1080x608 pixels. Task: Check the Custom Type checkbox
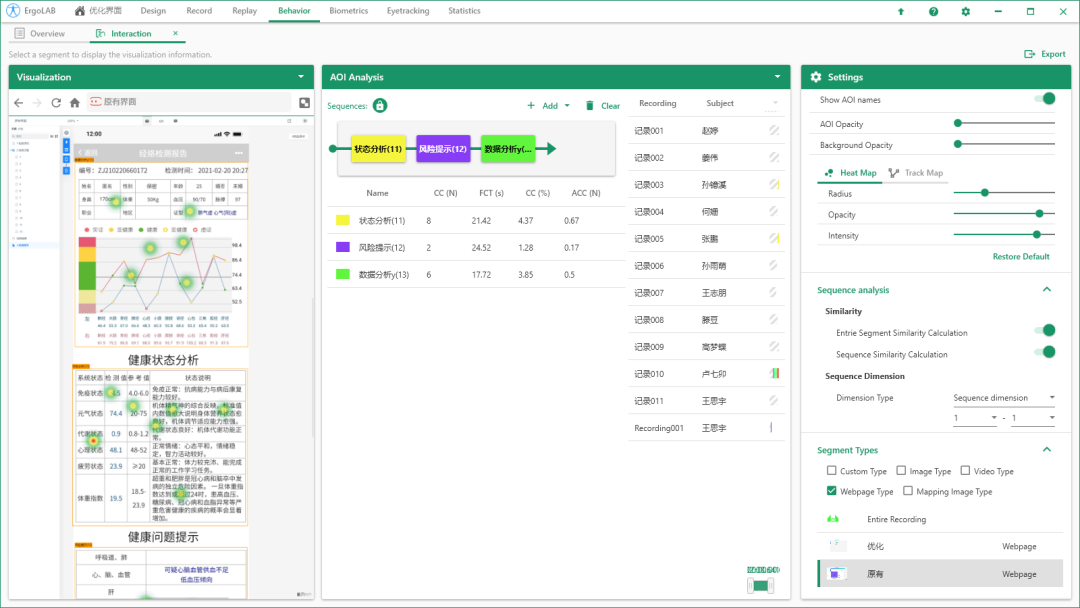[831, 470]
